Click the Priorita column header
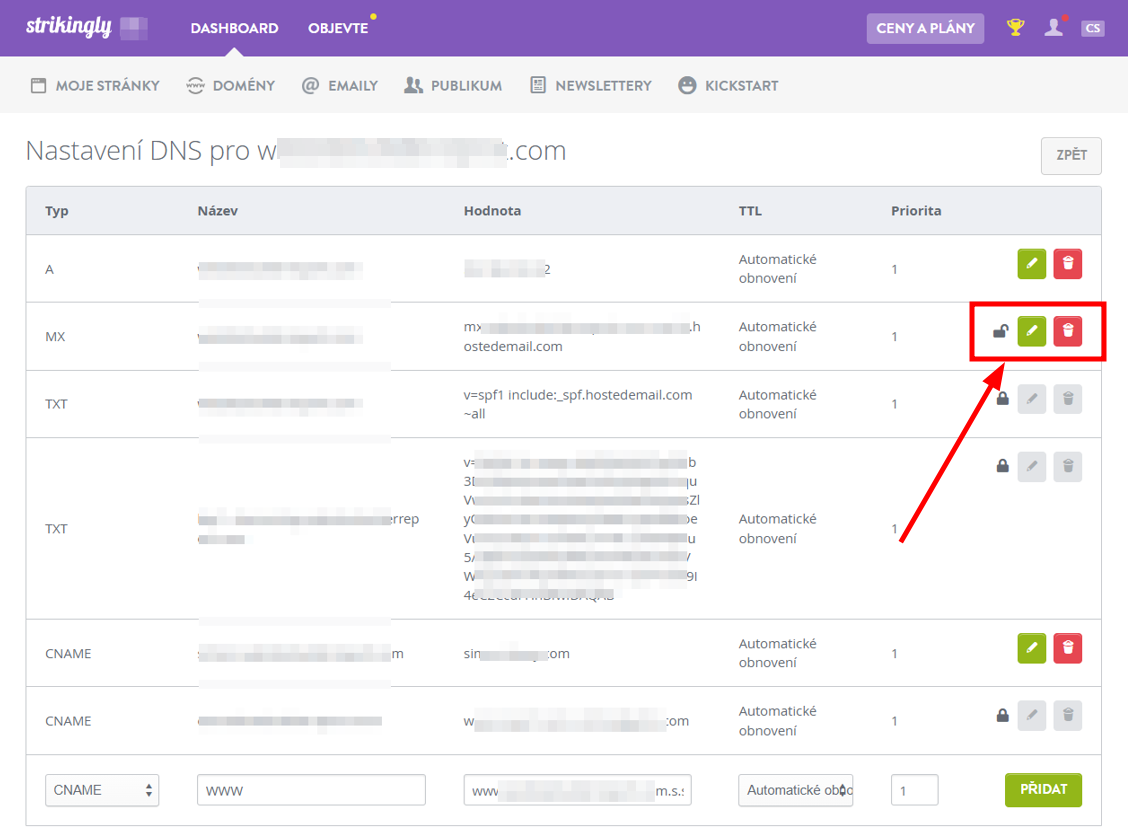Screen dimensions: 1128x836 [x=916, y=211]
